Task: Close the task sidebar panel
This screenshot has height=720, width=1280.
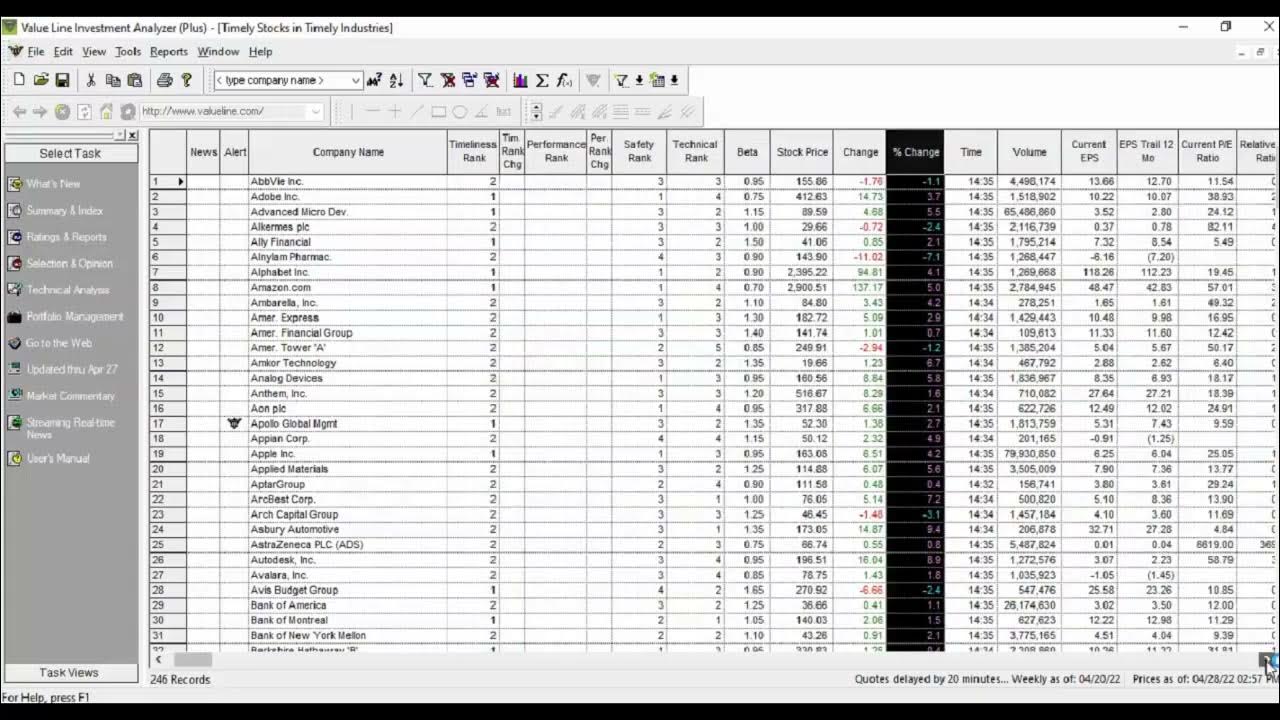Action: [x=132, y=134]
